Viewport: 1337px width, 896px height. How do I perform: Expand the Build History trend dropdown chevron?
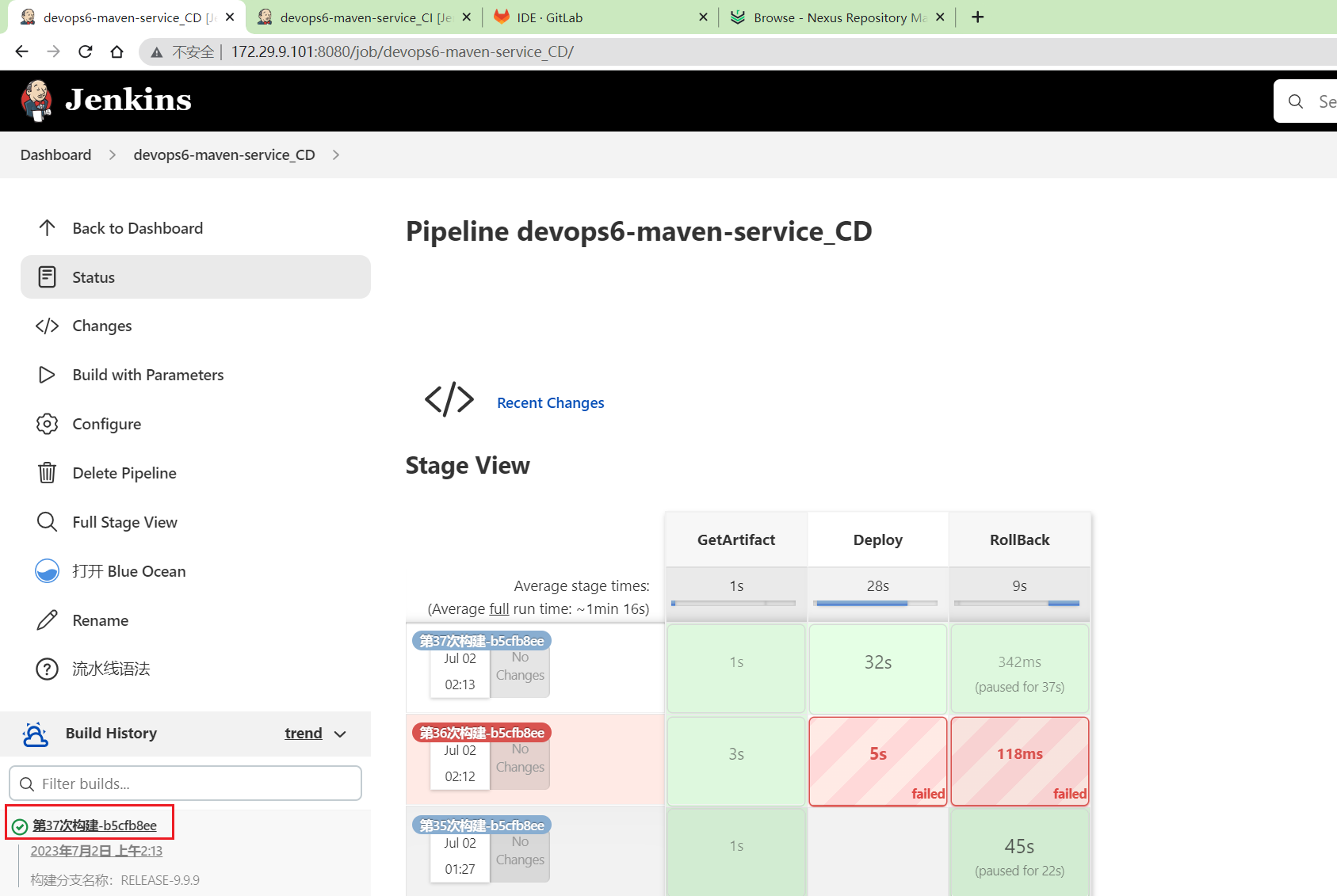340,734
